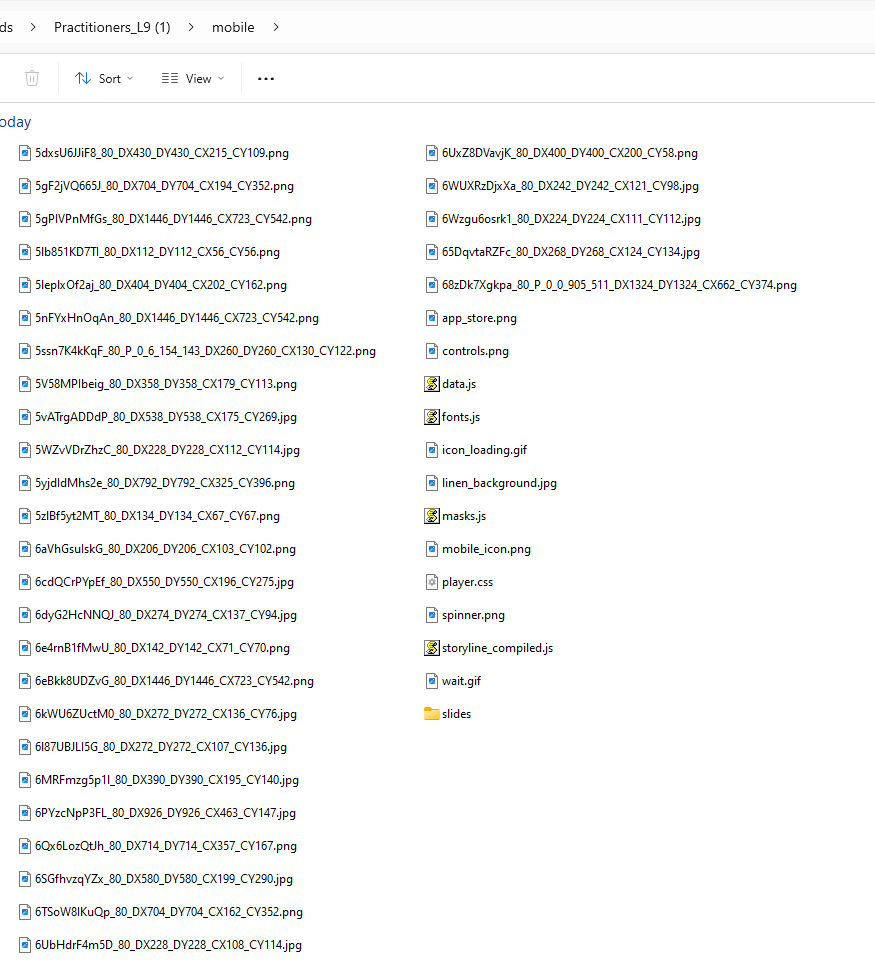Select file name 6Qx6LozQtJh_80_DX714
The image size is (875, 966).
[166, 845]
